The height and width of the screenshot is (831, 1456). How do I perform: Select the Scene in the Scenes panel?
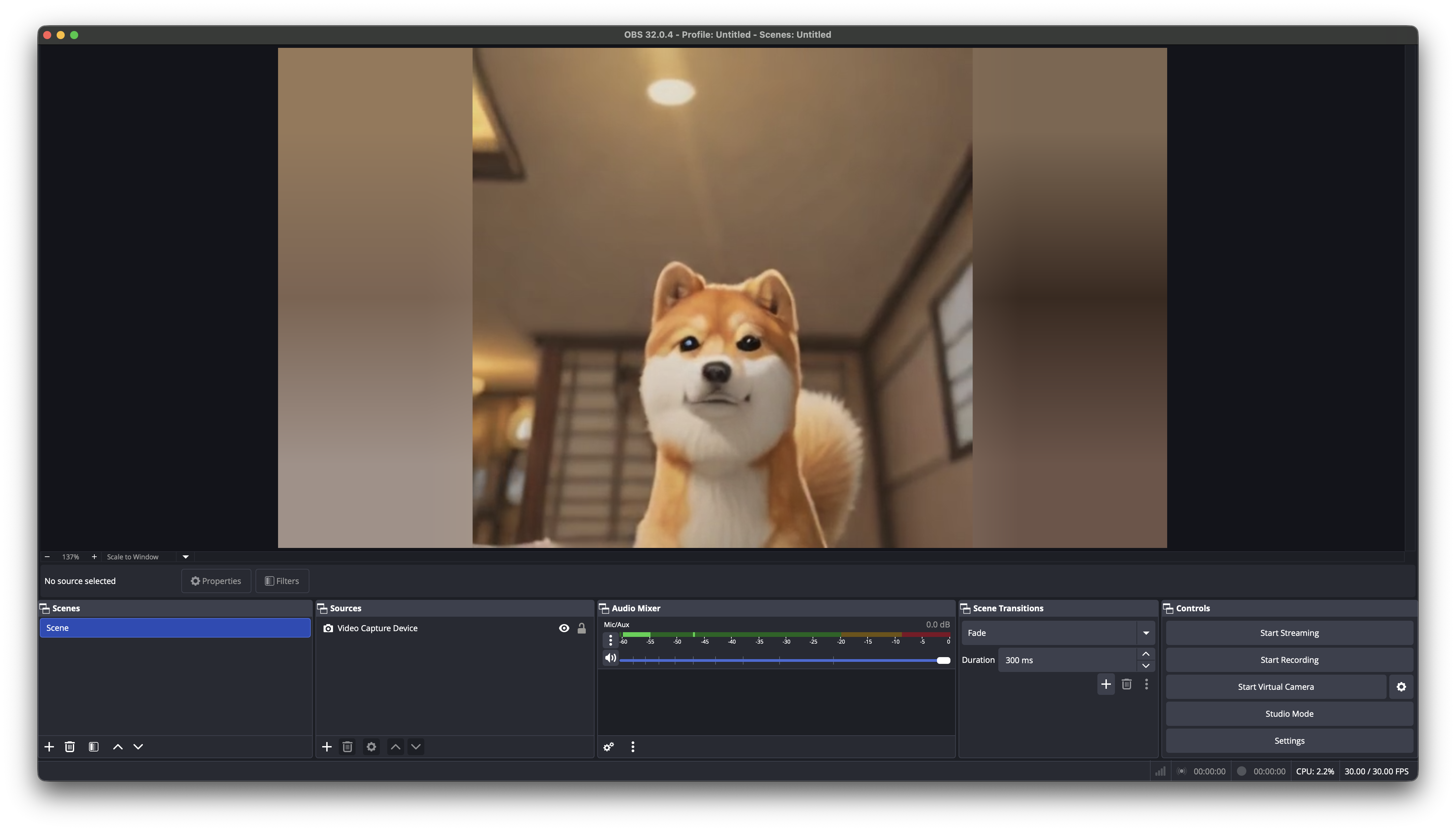coord(174,627)
